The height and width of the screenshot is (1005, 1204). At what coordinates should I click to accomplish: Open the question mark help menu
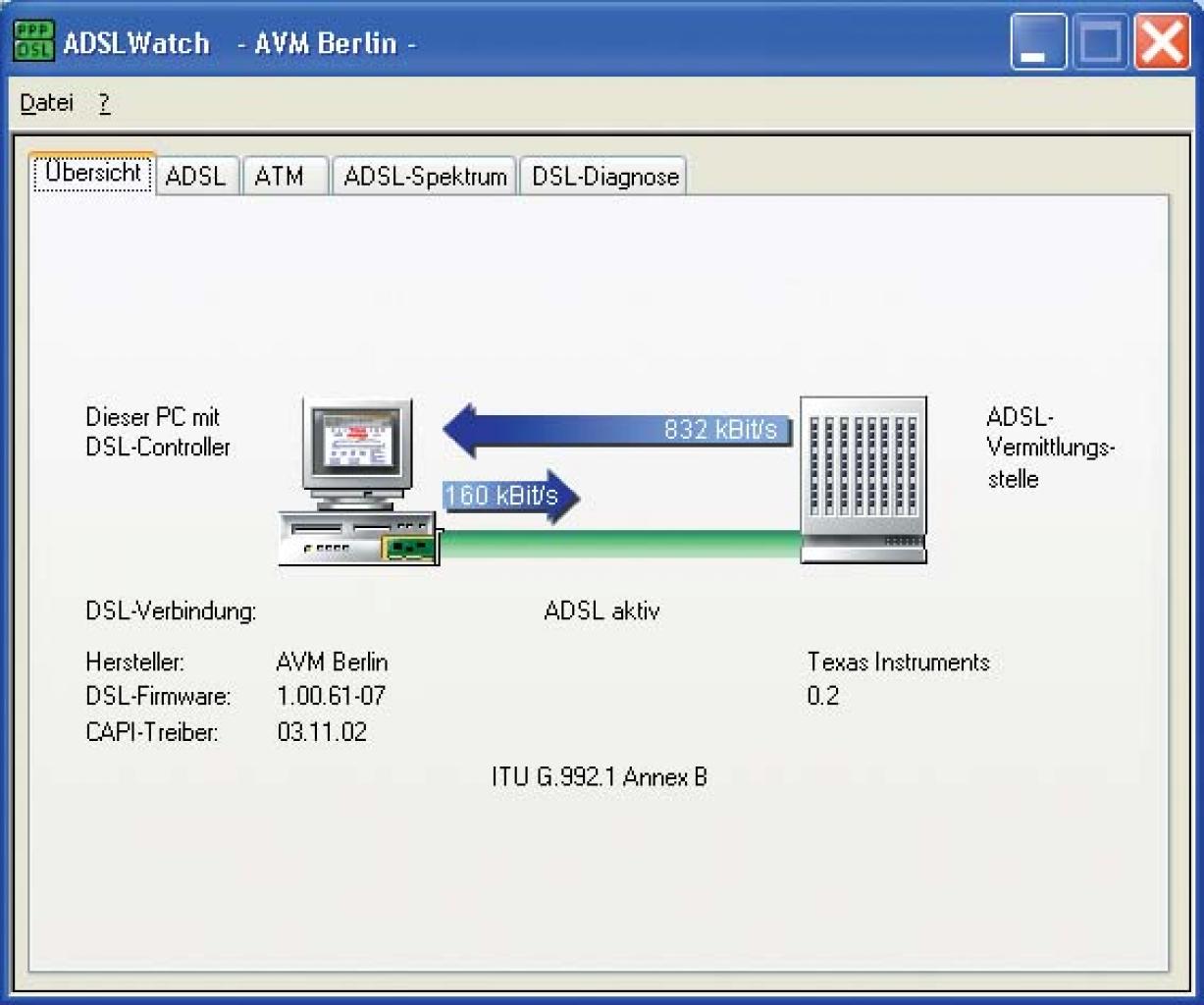[x=104, y=103]
